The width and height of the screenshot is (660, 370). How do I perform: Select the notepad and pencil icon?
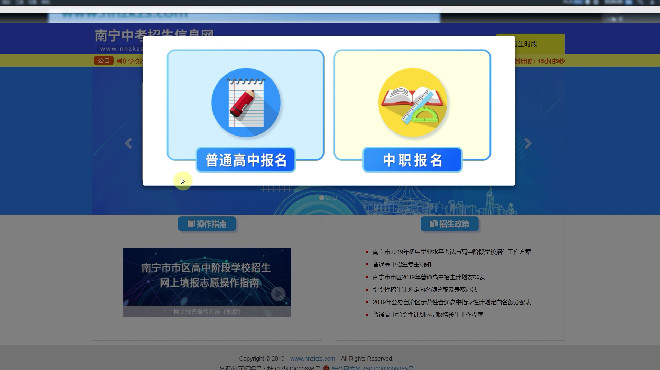click(x=246, y=103)
